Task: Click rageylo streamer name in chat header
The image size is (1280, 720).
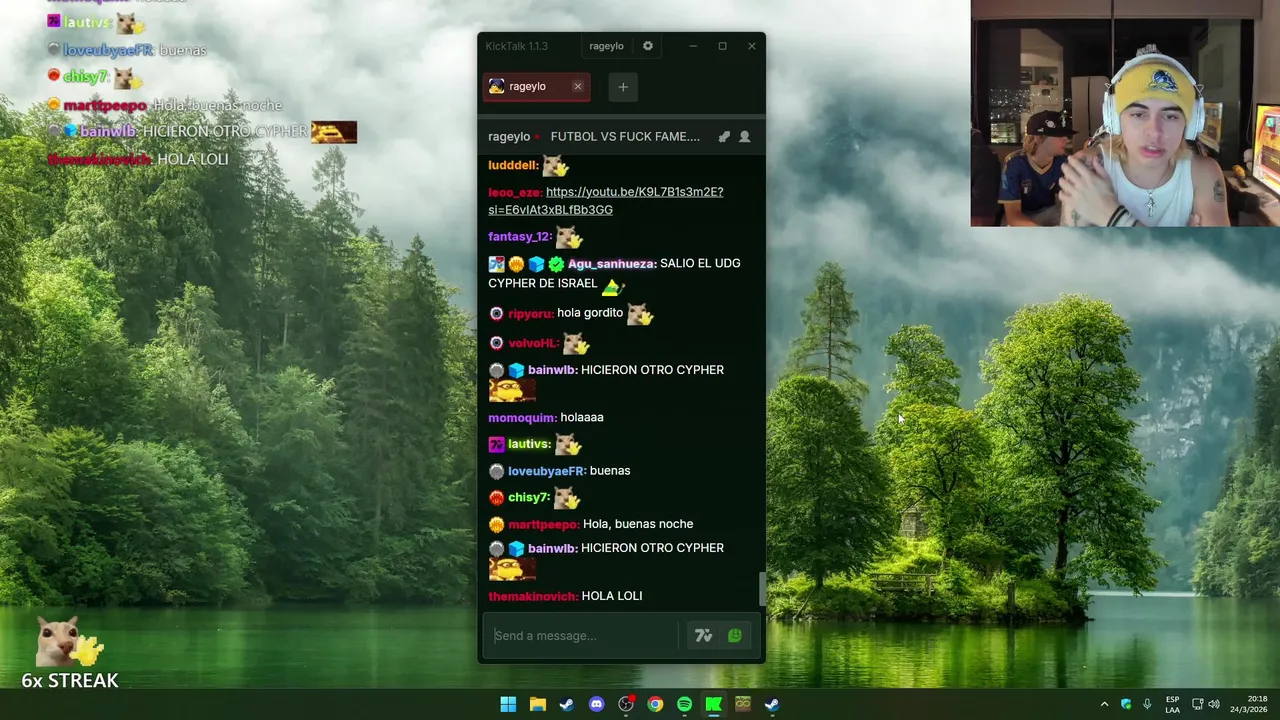Action: pyautogui.click(x=508, y=137)
